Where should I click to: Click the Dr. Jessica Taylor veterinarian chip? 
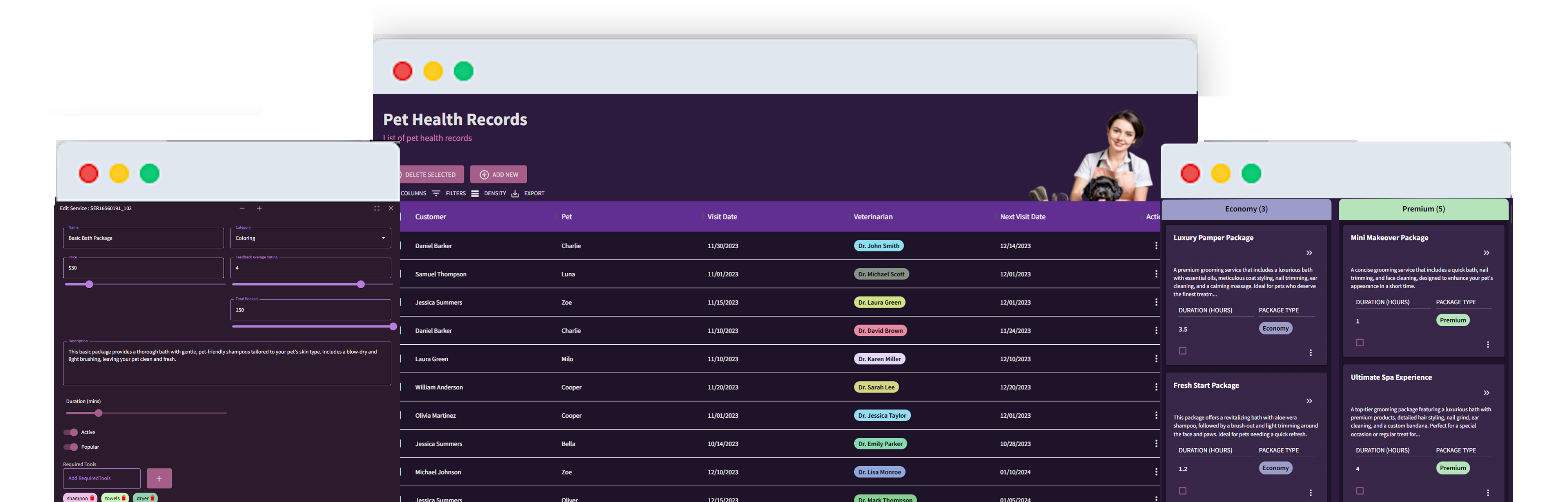(x=882, y=415)
